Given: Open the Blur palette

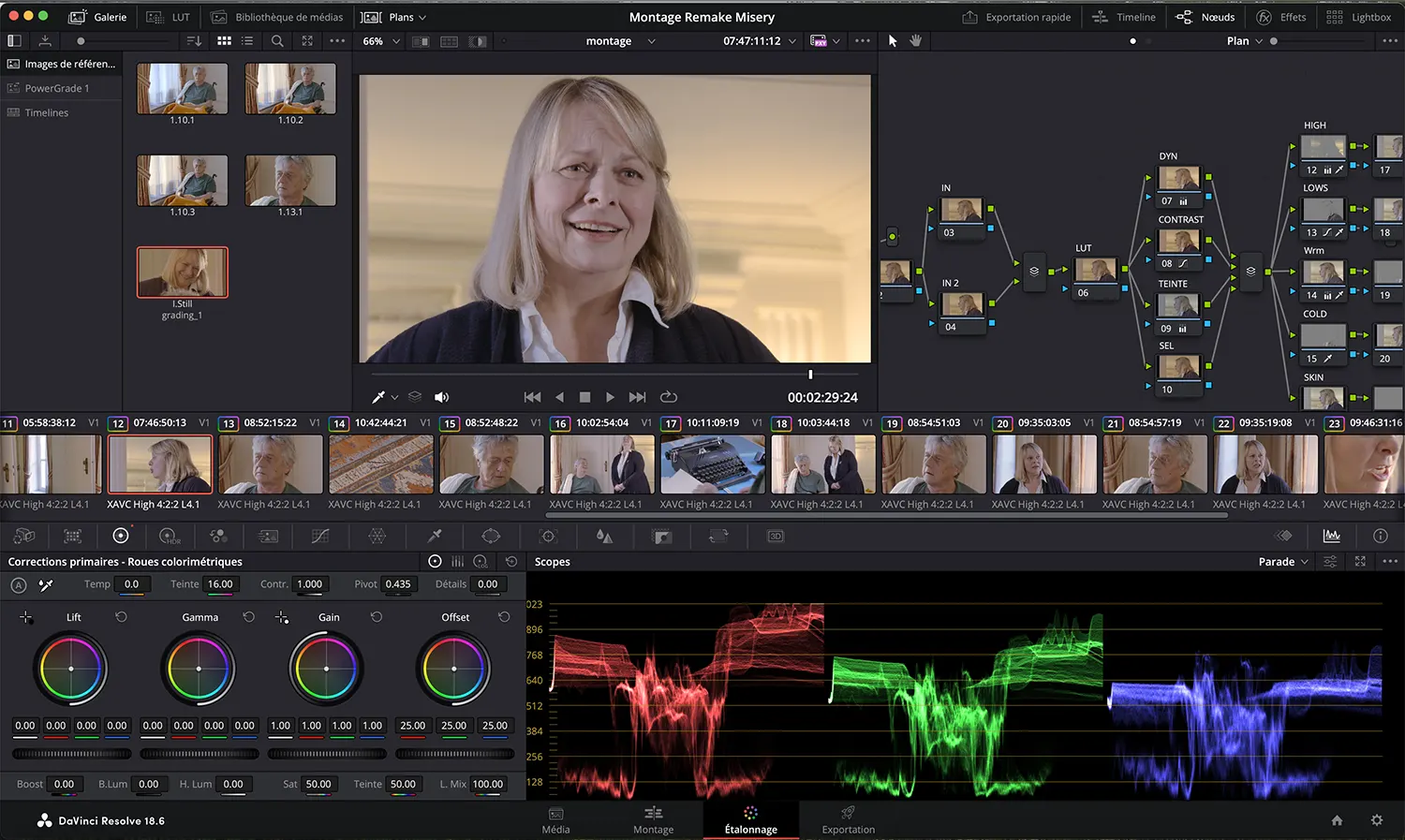Looking at the screenshot, I should (x=604, y=536).
